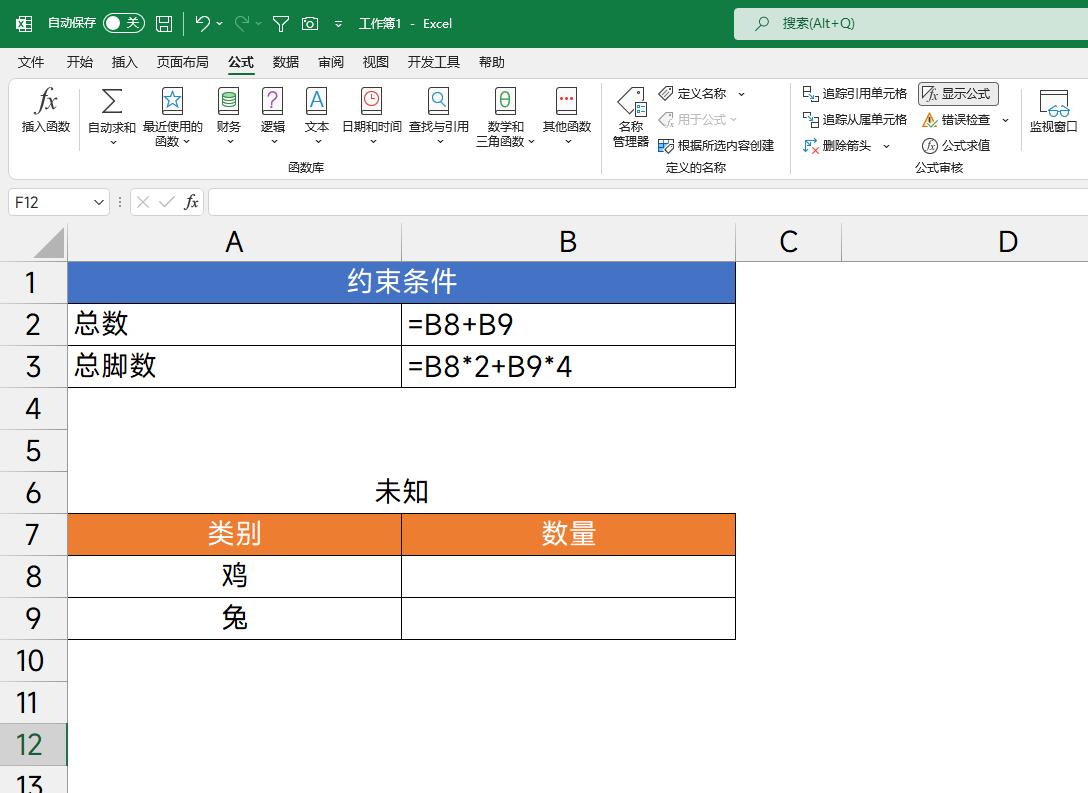Click Evaluate Formula (公式求值)
1088x793 pixels.
pos(956,146)
